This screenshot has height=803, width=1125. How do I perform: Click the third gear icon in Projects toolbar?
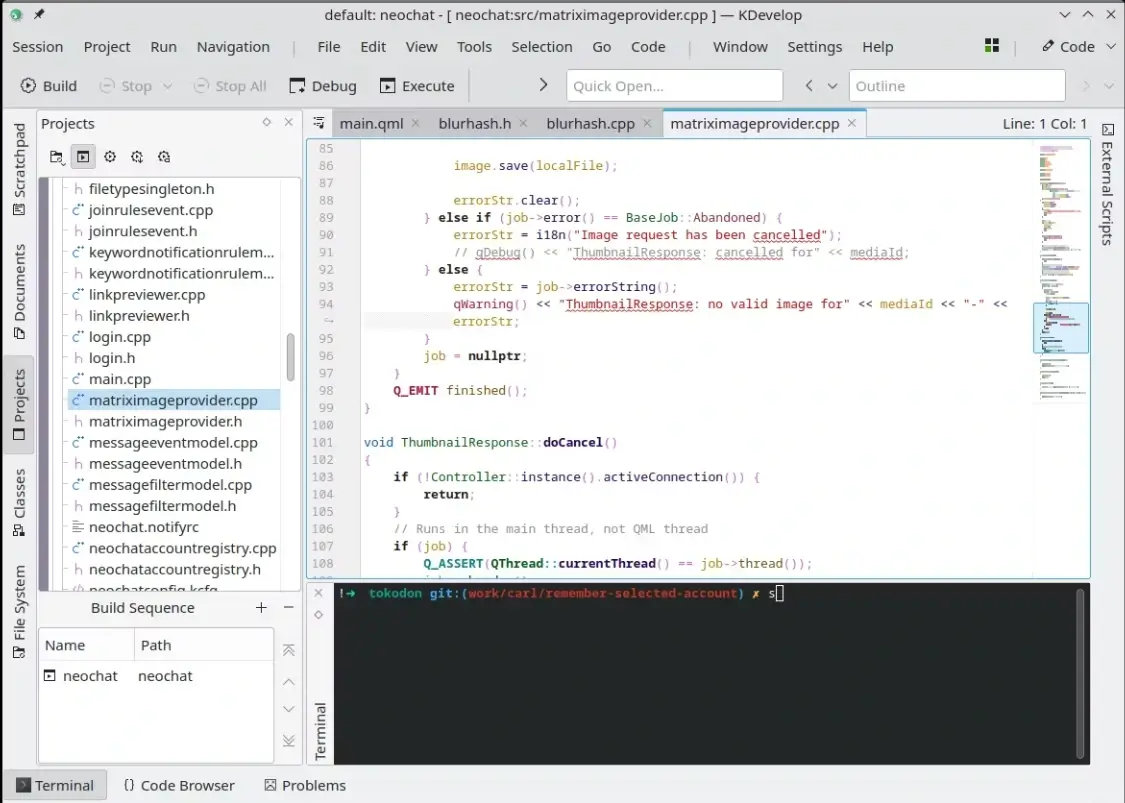pos(164,156)
